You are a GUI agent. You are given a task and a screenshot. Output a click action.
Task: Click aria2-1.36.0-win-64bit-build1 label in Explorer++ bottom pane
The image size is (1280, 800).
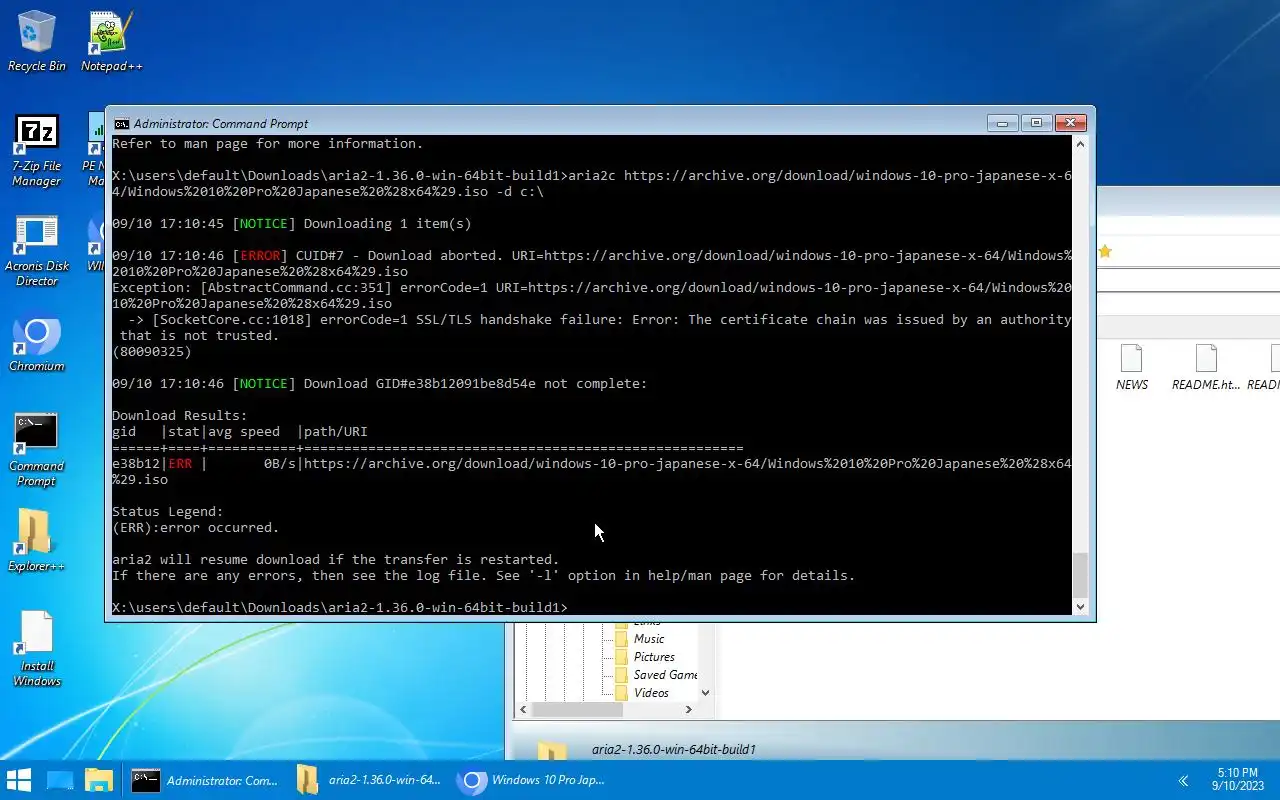tap(673, 749)
